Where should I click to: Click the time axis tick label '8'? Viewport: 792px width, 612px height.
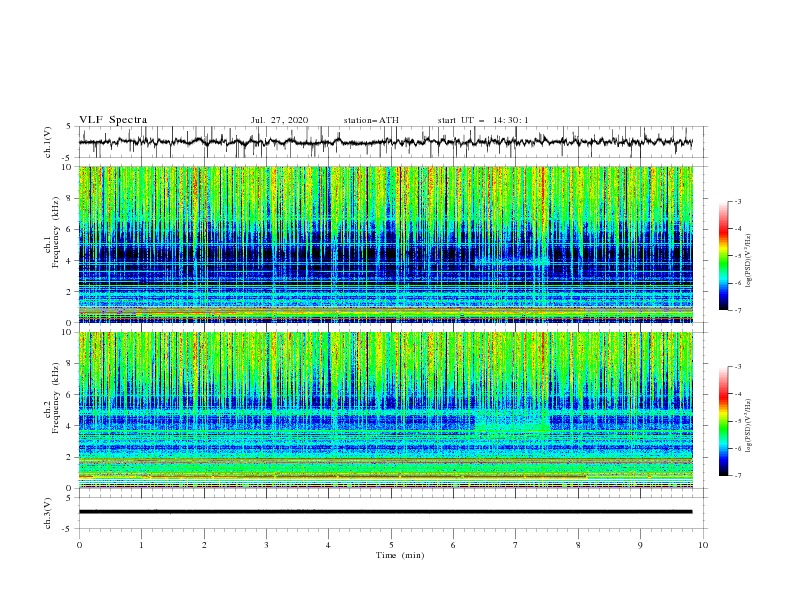pos(578,545)
